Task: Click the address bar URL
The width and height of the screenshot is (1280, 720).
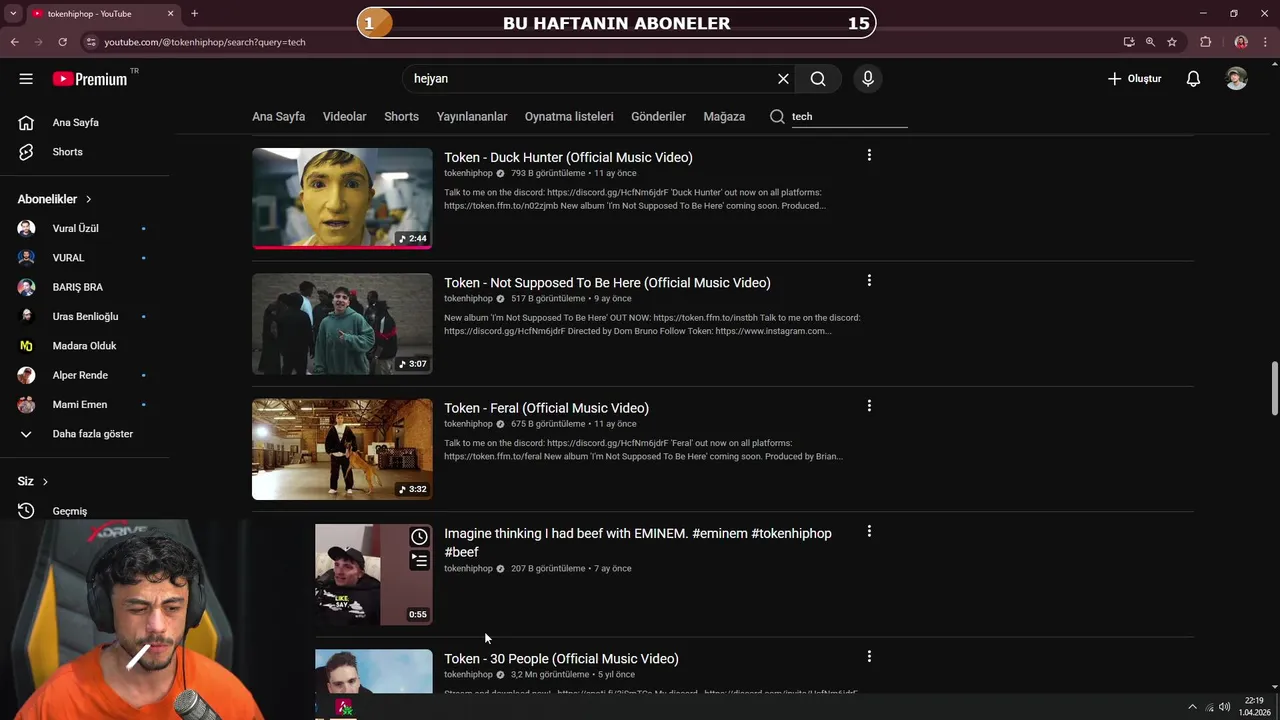Action: pos(205,42)
